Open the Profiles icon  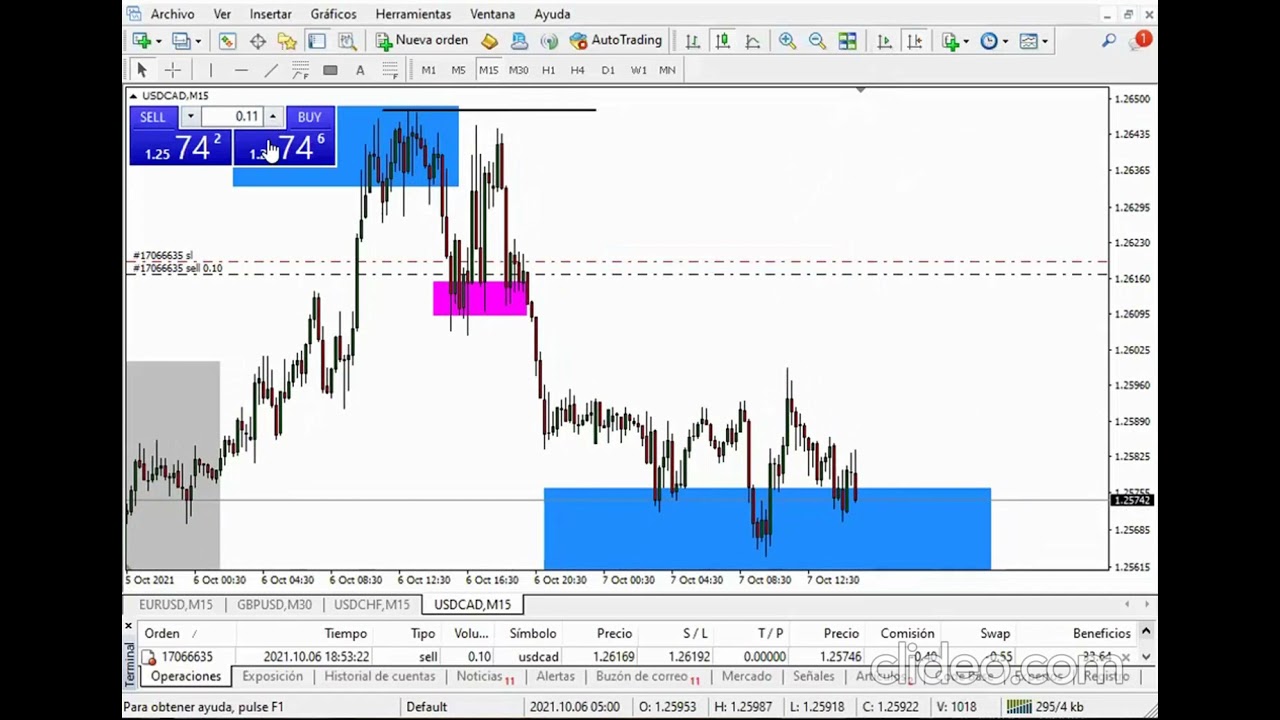point(181,41)
